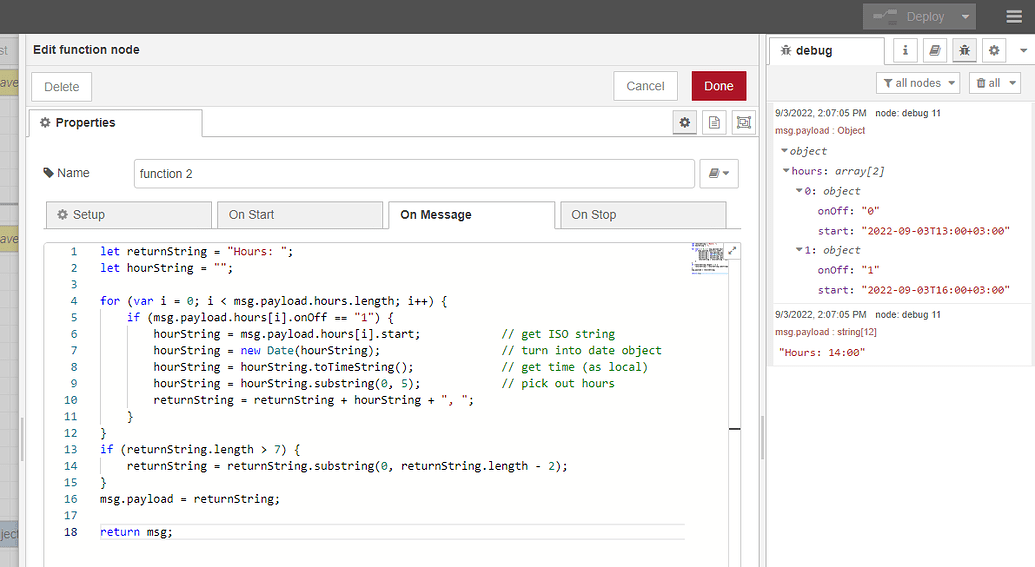The image size is (1035, 567).
Task: Open the Deploy options dropdown arrow
Action: pyautogui.click(x=965, y=17)
